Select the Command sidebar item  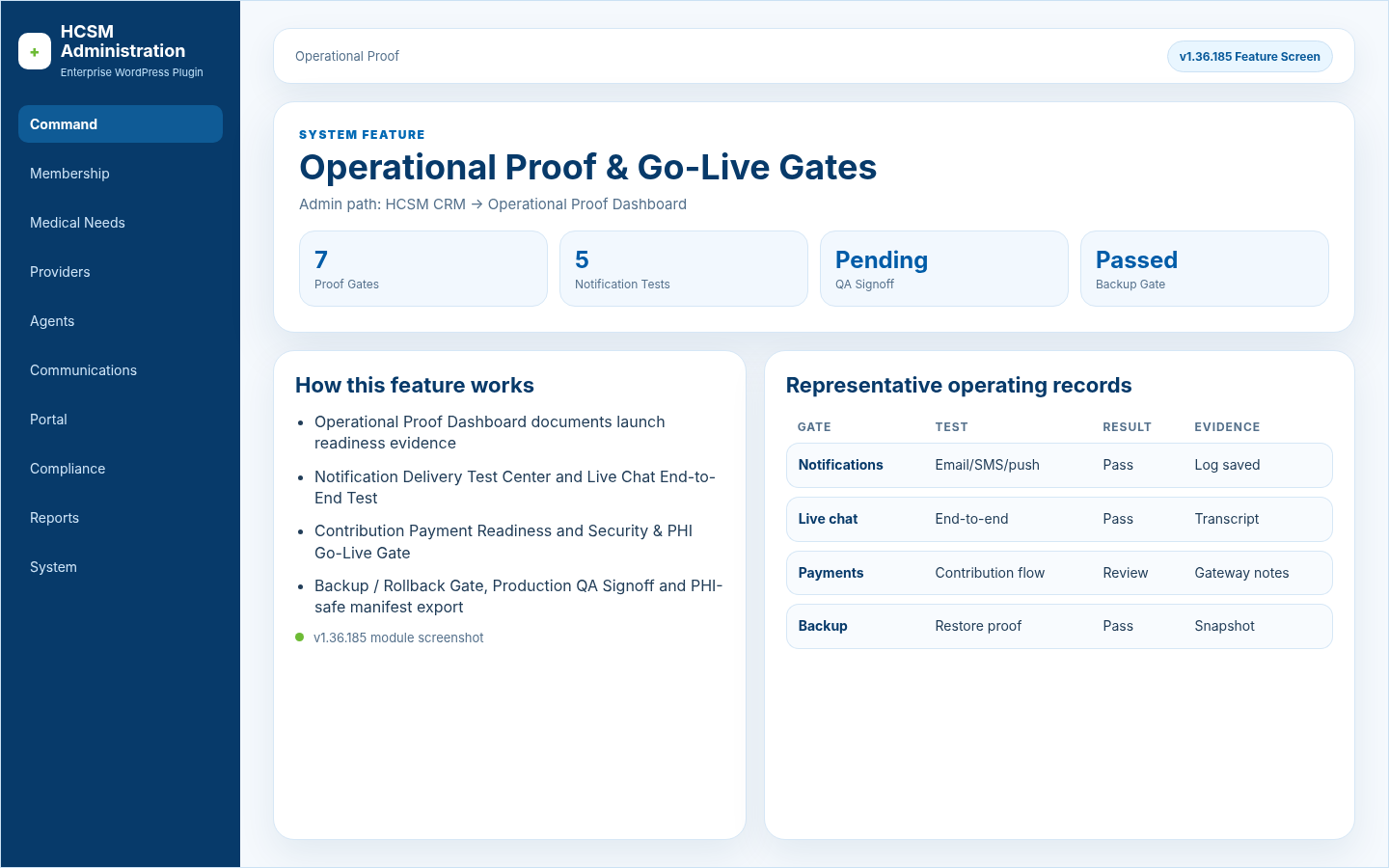click(x=121, y=124)
